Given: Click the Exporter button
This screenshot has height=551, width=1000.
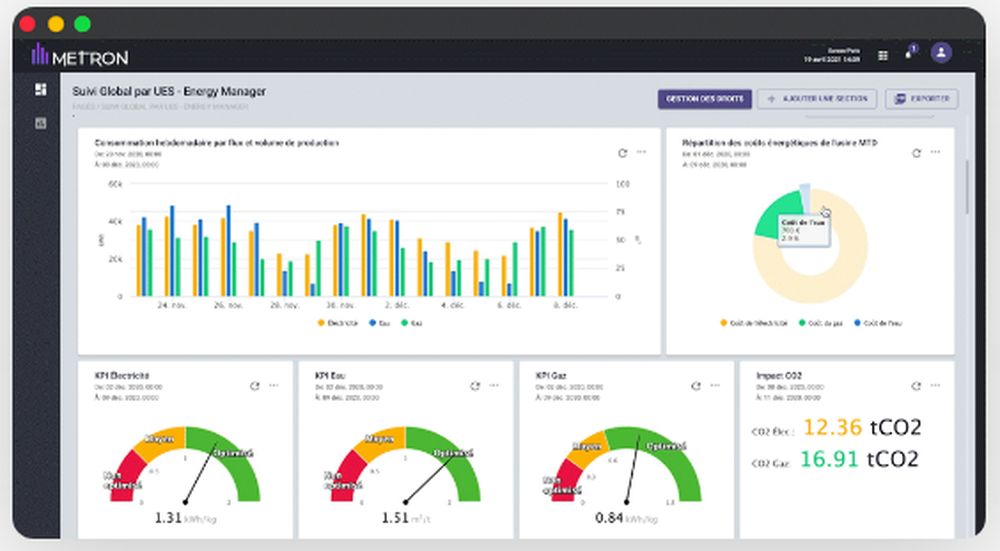Looking at the screenshot, I should point(922,99).
